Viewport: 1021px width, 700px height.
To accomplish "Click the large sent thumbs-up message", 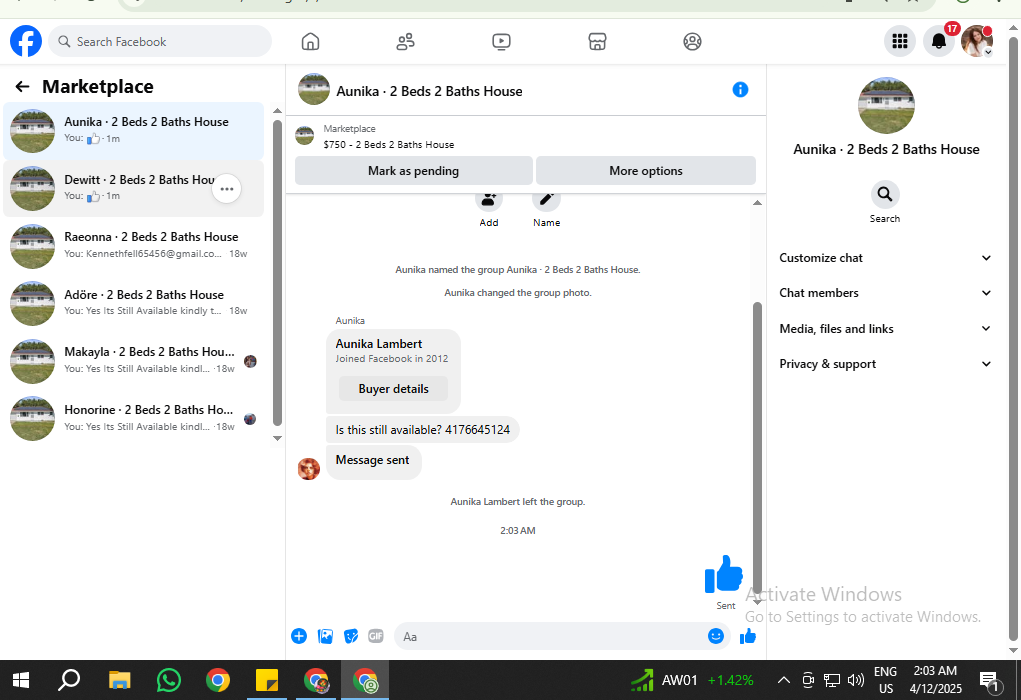I will tap(723, 574).
